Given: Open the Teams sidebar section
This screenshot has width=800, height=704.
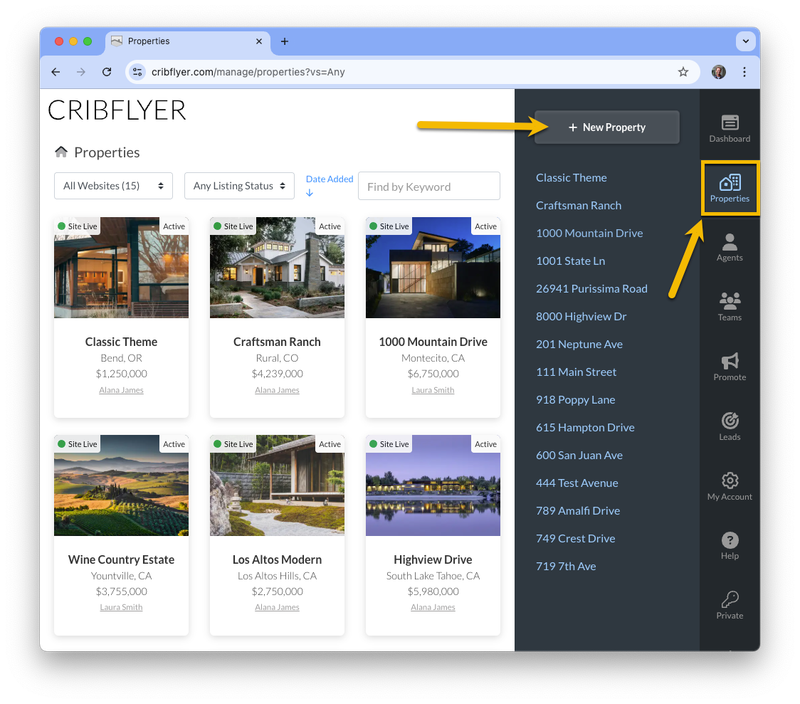Looking at the screenshot, I should tap(730, 307).
